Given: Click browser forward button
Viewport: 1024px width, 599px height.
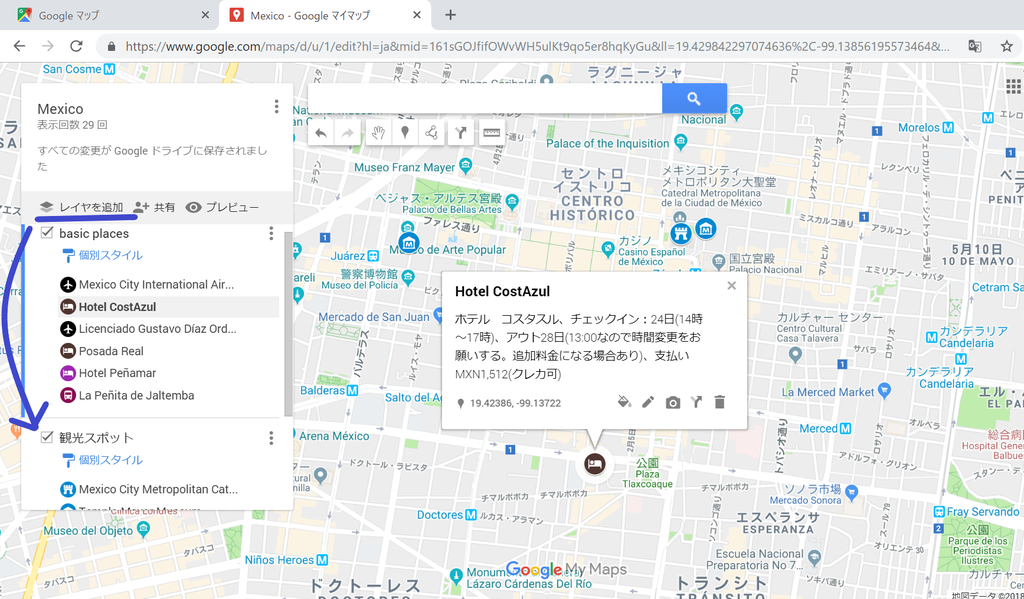Looking at the screenshot, I should (x=48, y=46).
